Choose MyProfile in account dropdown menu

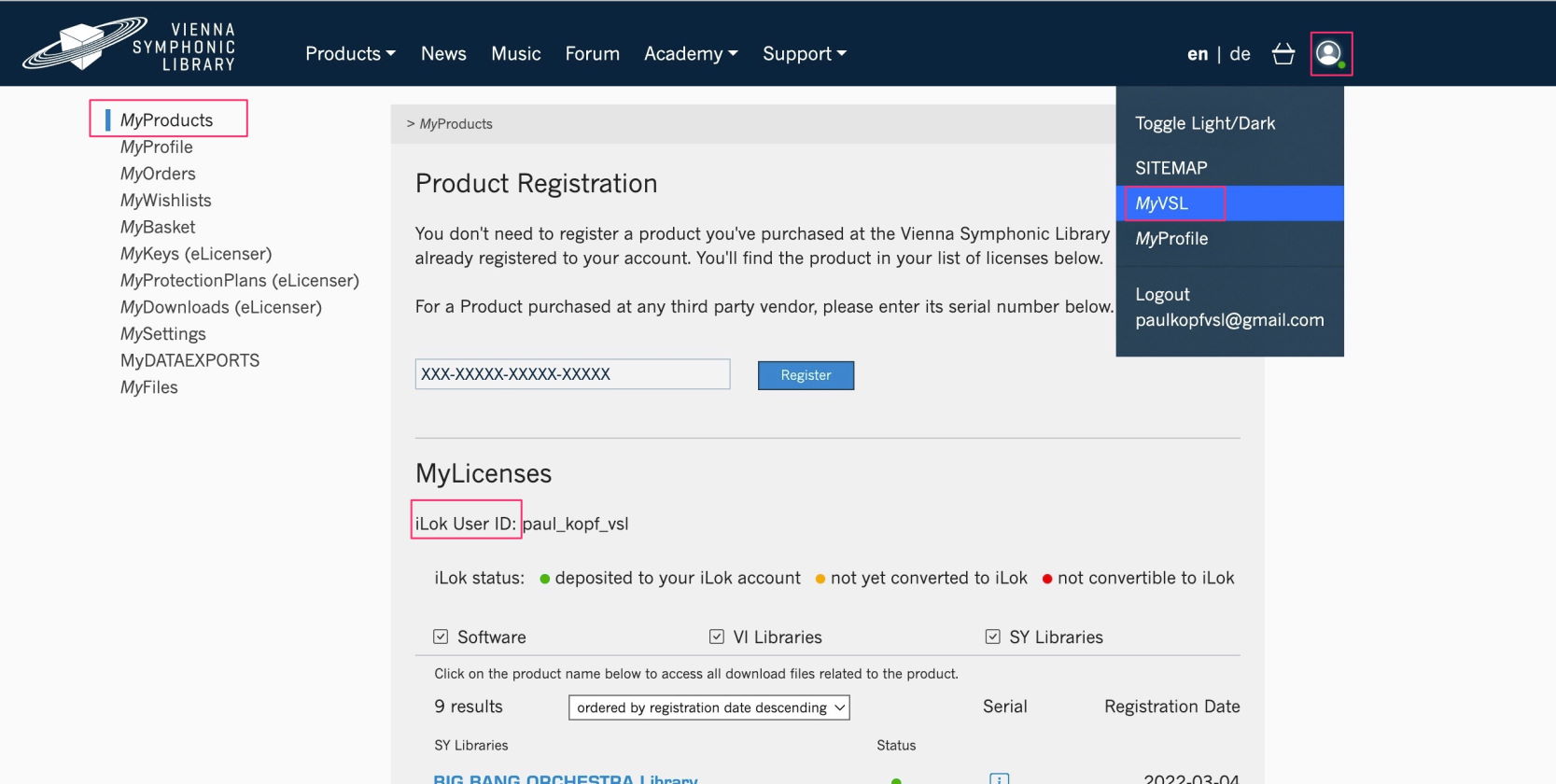[x=1171, y=239]
